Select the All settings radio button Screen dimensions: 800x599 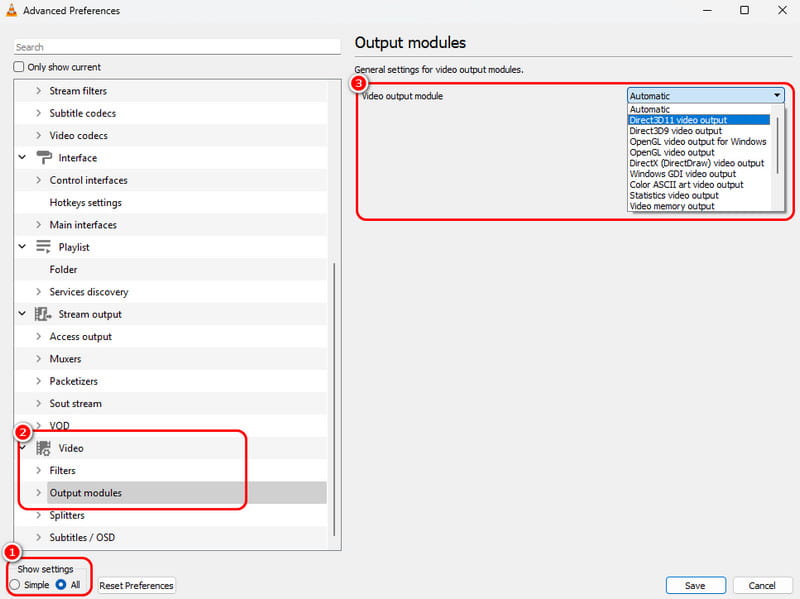[x=61, y=585]
